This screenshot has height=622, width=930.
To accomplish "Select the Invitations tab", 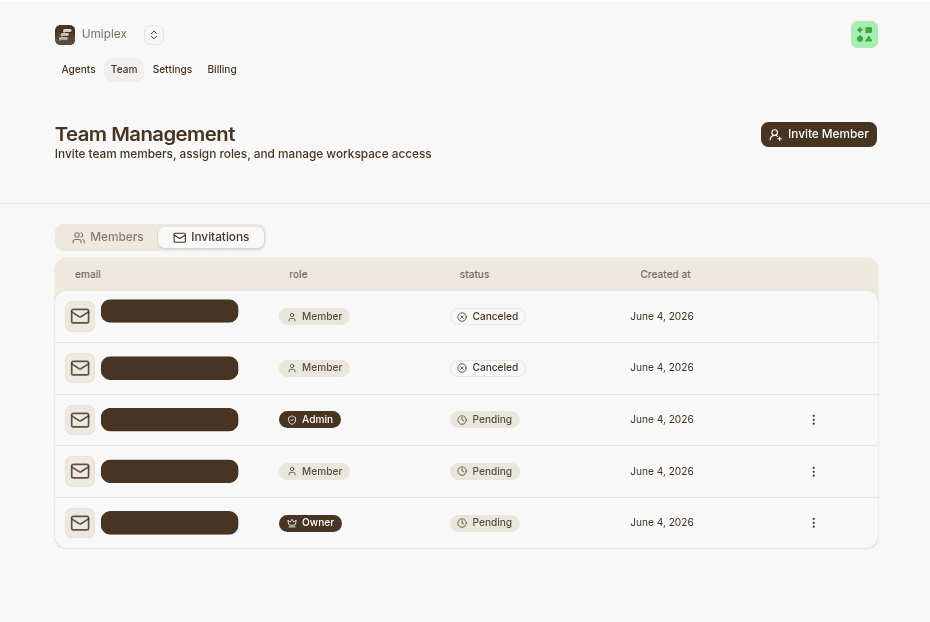I will pos(211,237).
